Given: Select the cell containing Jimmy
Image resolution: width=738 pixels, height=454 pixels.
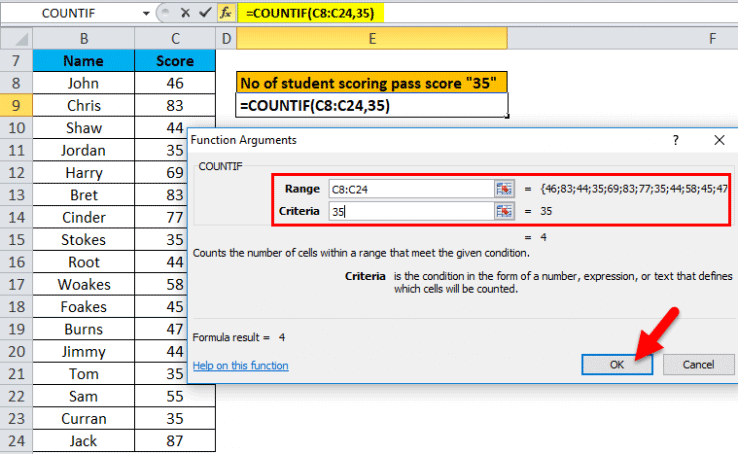Looking at the screenshot, I should point(84,351).
